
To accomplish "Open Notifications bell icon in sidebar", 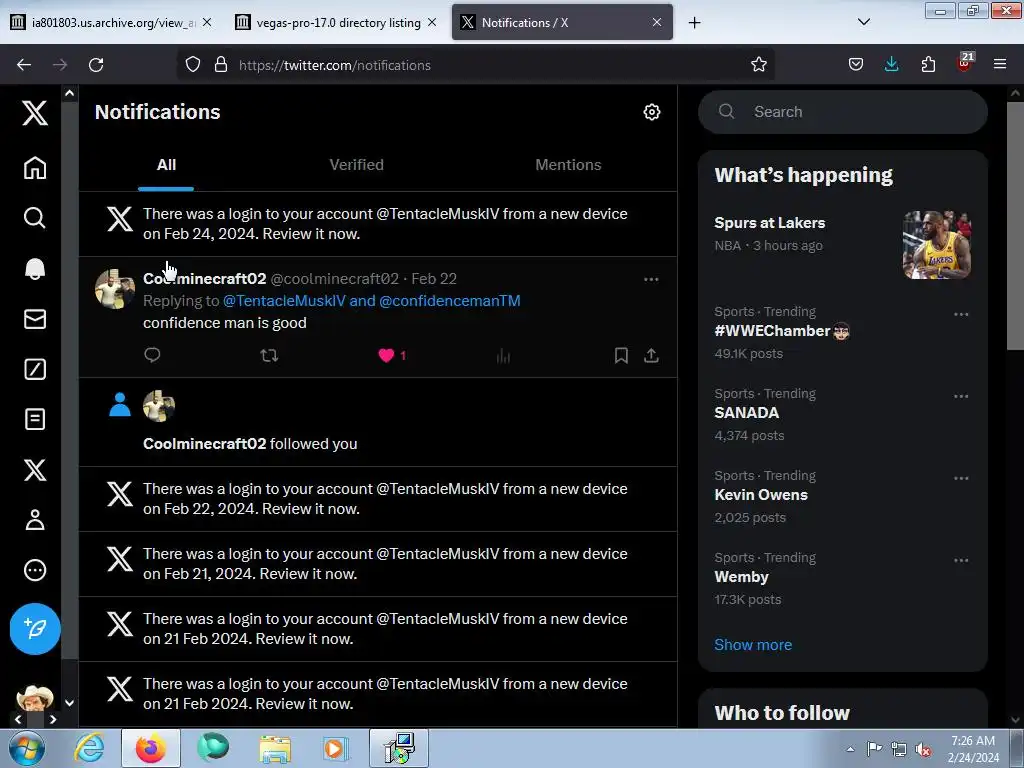I will coord(35,268).
